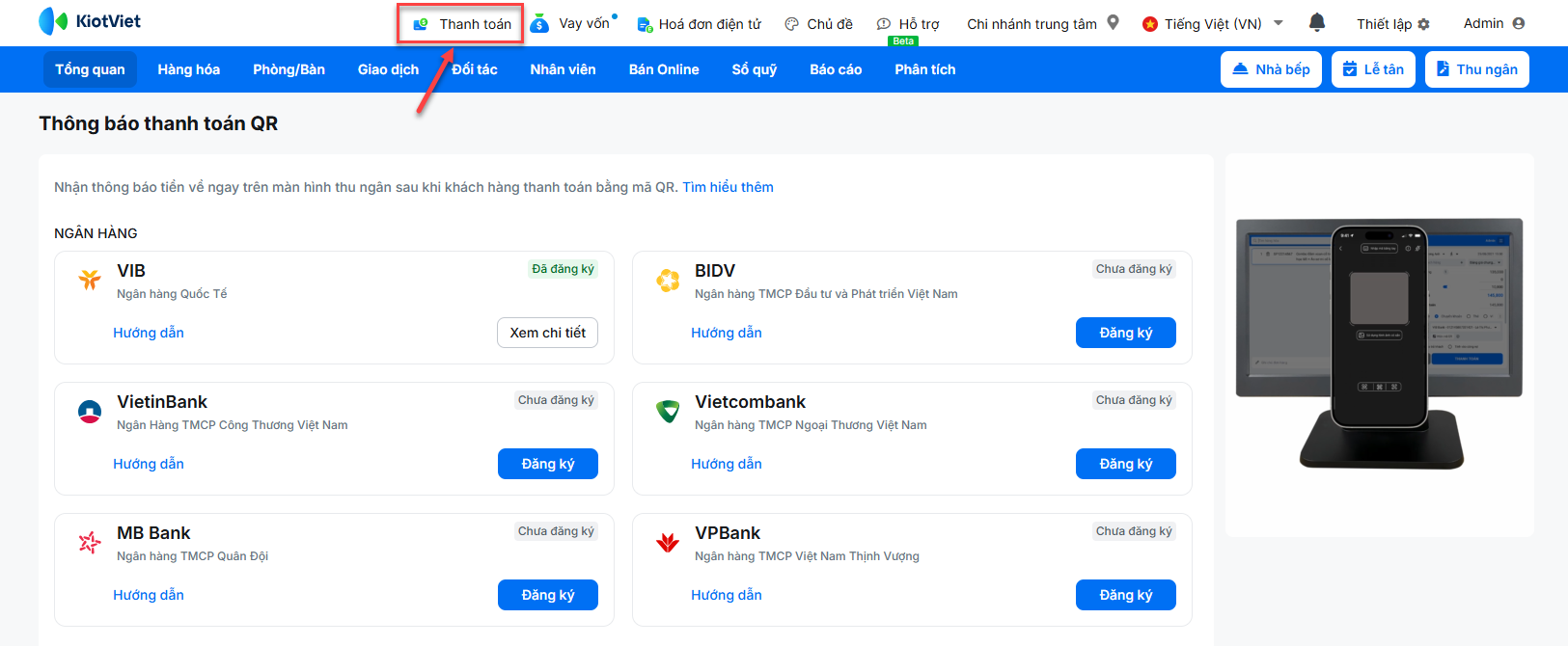The image size is (1568, 646).
Task: Click MB Bank's Chưa đăng ký badge
Action: pyautogui.click(x=556, y=531)
